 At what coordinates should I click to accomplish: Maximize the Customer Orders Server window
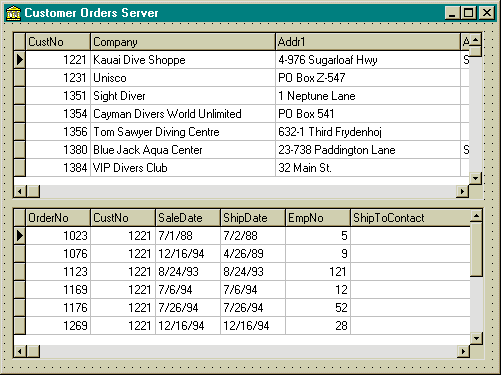tap(468, 13)
